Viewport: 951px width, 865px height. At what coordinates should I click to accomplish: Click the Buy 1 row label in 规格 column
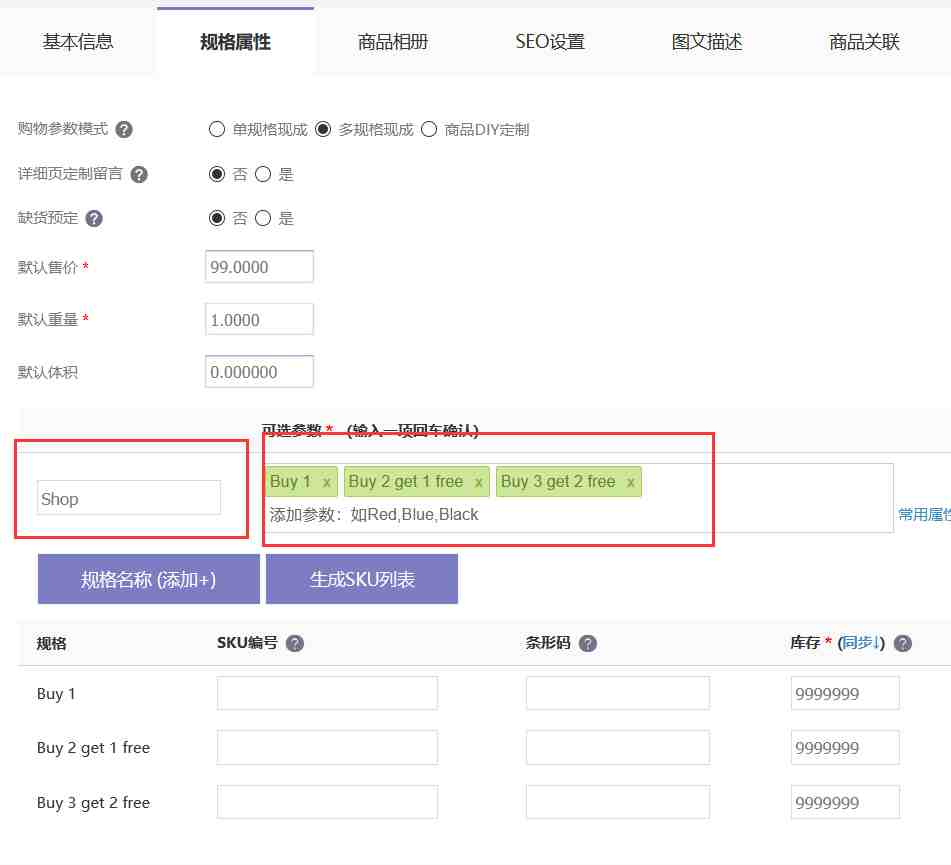tap(56, 694)
